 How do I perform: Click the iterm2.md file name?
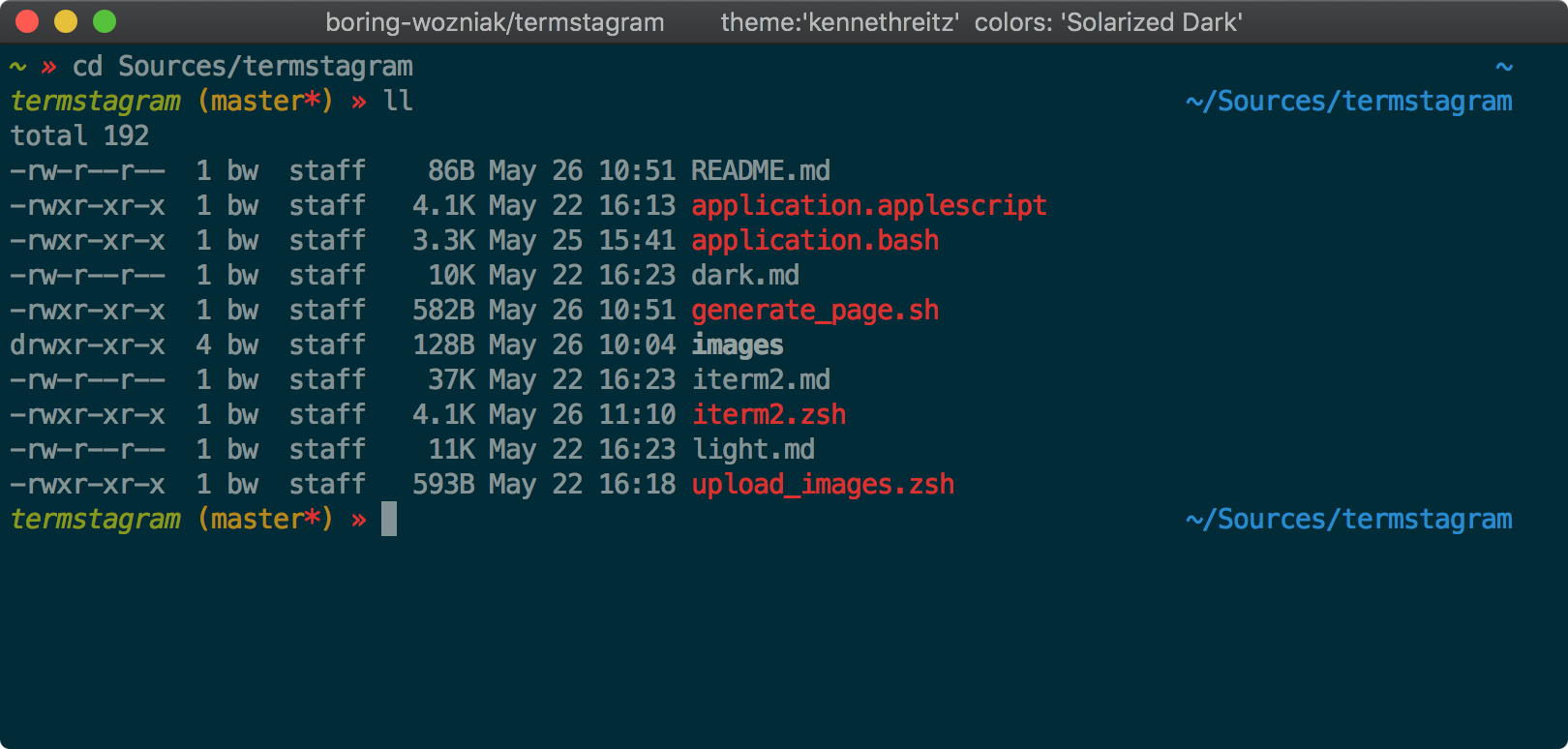(760, 380)
